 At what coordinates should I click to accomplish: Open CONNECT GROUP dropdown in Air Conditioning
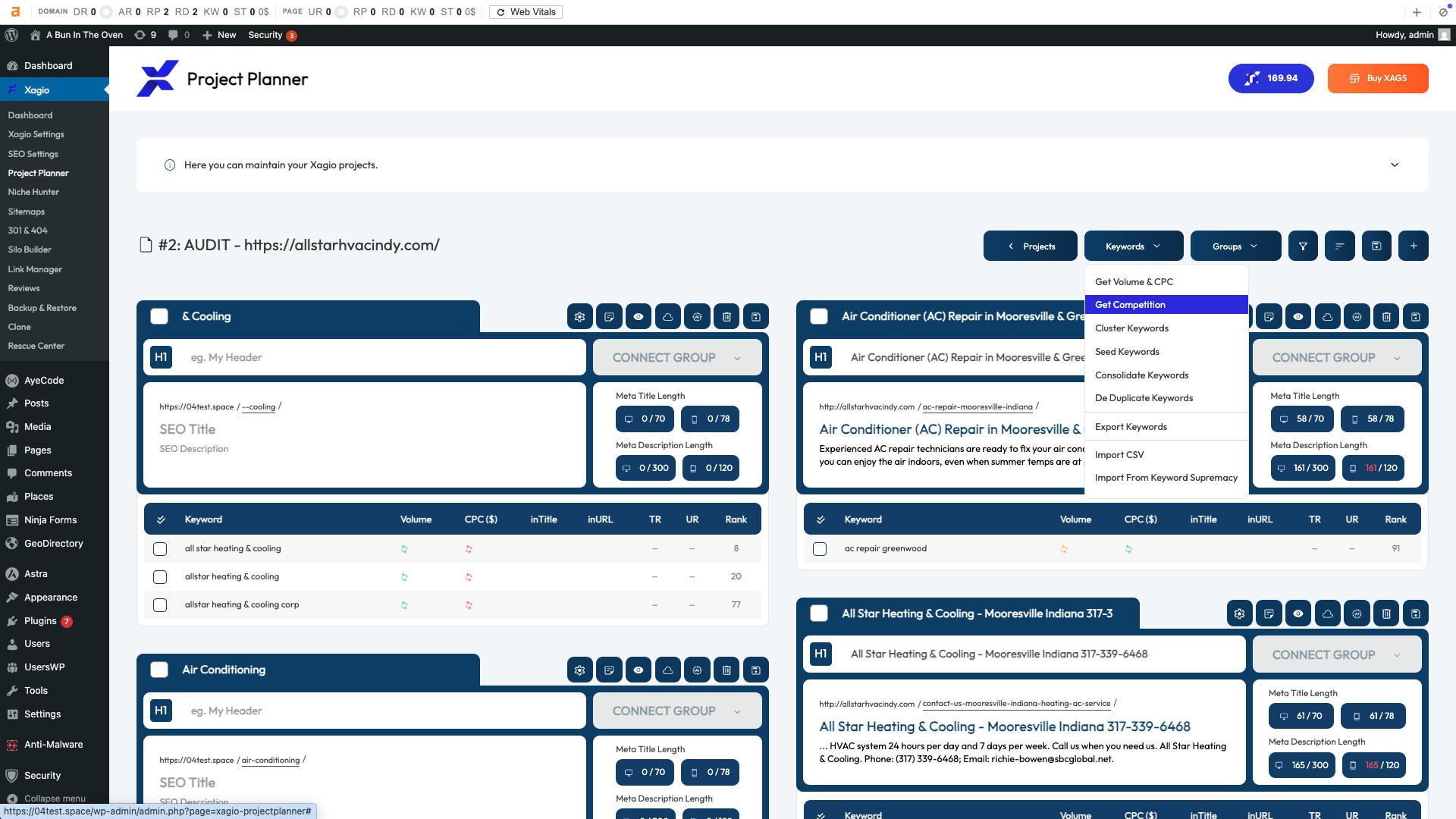[677, 711]
